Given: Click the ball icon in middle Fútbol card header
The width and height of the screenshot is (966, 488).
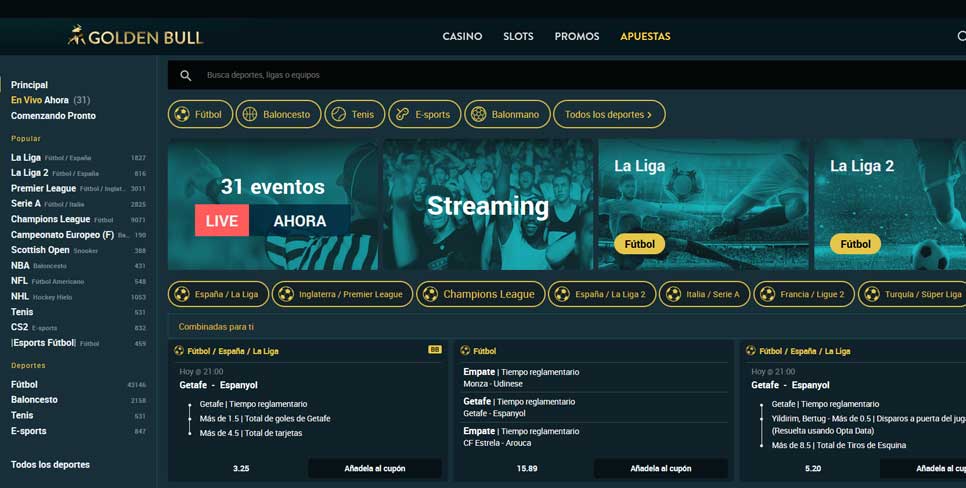Looking at the screenshot, I should pyautogui.click(x=465, y=350).
